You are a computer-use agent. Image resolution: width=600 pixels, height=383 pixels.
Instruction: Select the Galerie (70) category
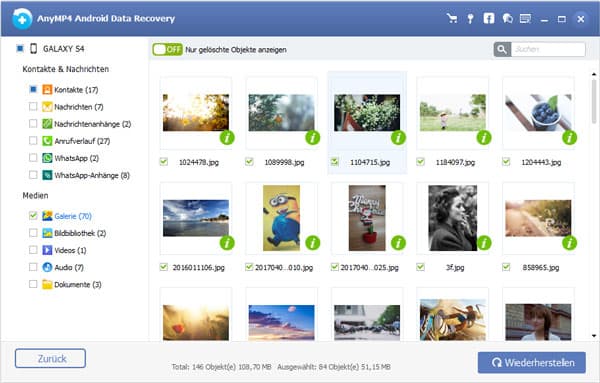click(x=73, y=216)
